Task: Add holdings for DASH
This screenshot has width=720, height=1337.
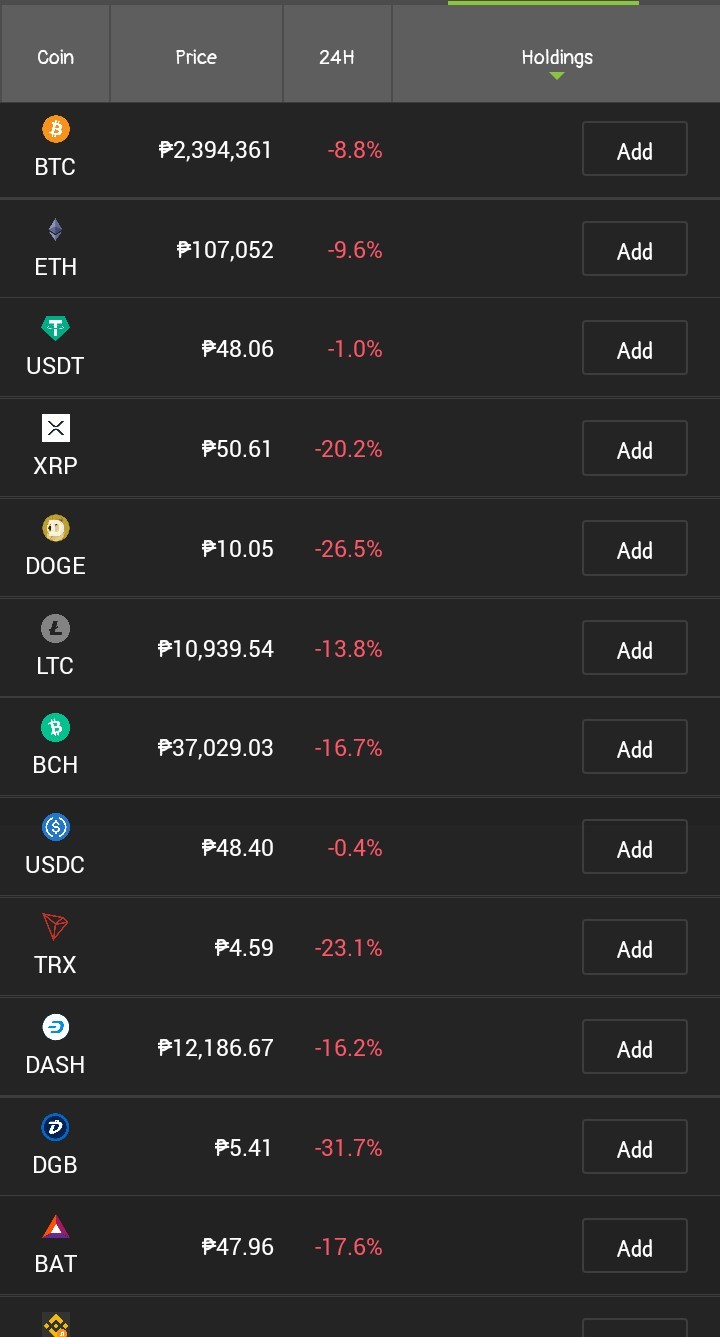Action: pyautogui.click(x=635, y=1047)
